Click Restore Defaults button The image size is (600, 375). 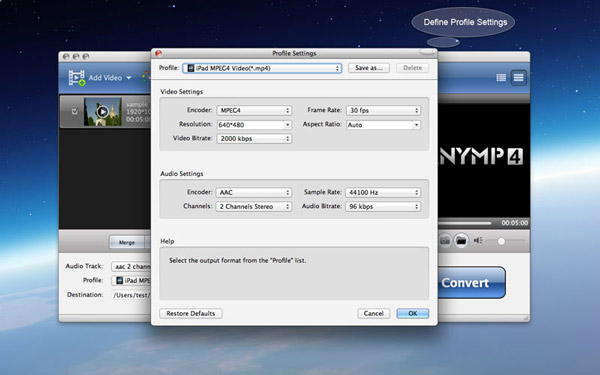191,313
